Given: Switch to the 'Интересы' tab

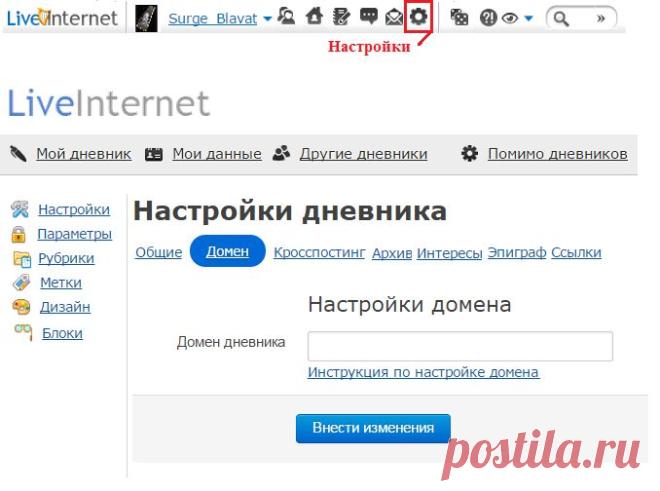Looking at the screenshot, I should pos(450,253).
